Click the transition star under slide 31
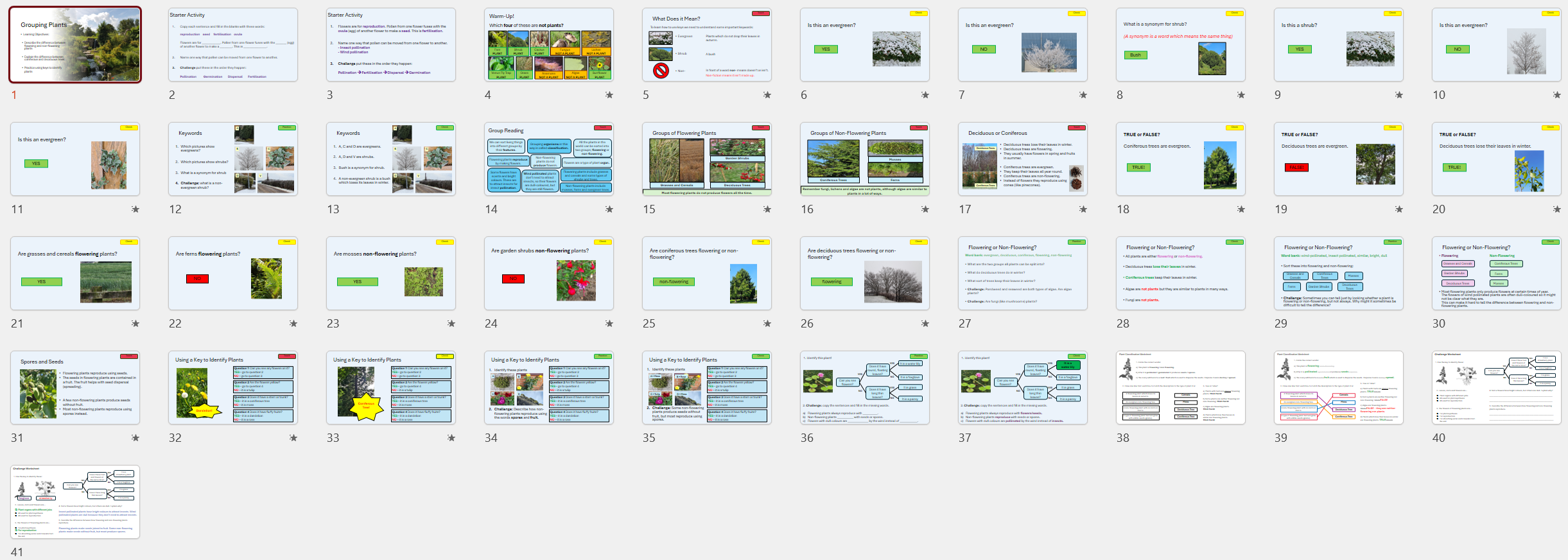This screenshot has height=560, width=1568. [135, 438]
